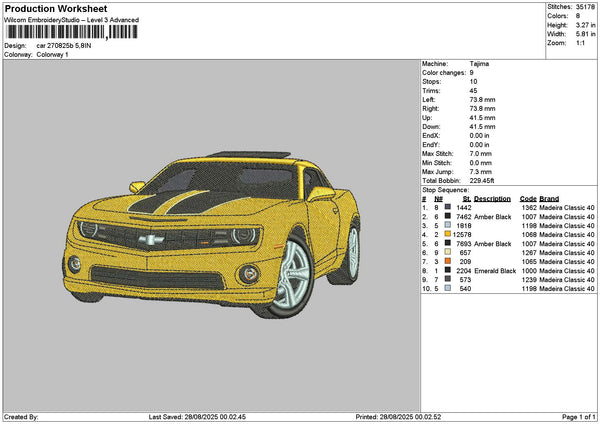
Task: Click the dark gray swatch in stop 9 row
Action: point(447,279)
